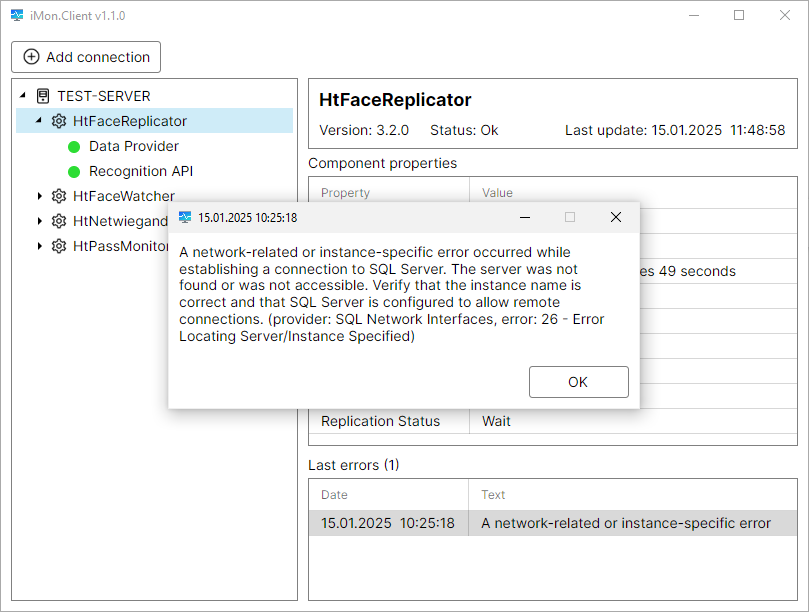Minimize the error message dialog
The height and width of the screenshot is (612, 809).
coord(524,217)
